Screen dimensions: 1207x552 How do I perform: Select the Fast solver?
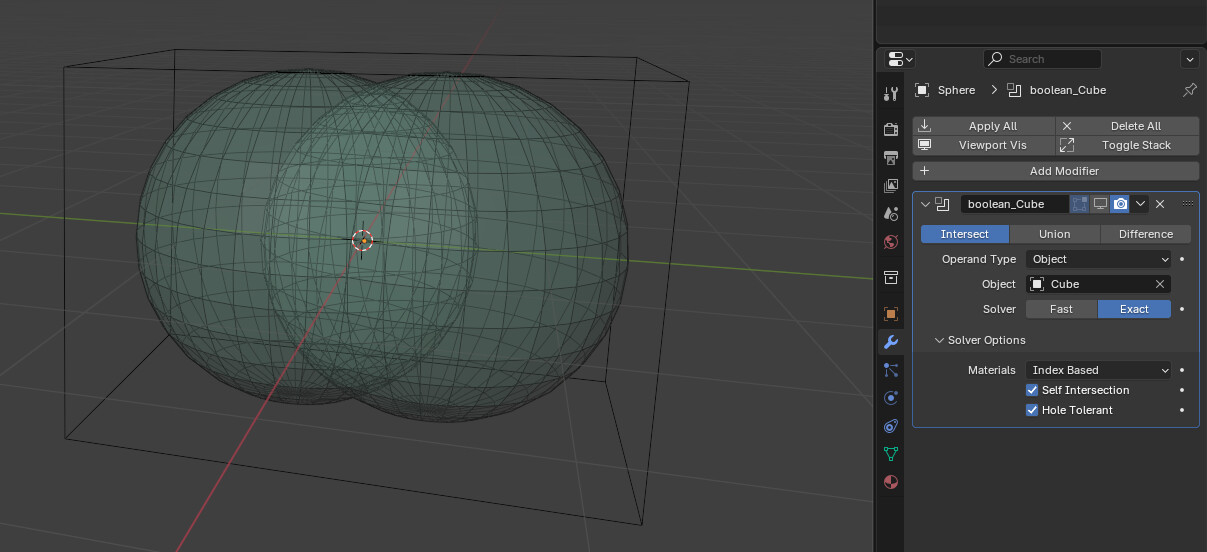click(1061, 309)
